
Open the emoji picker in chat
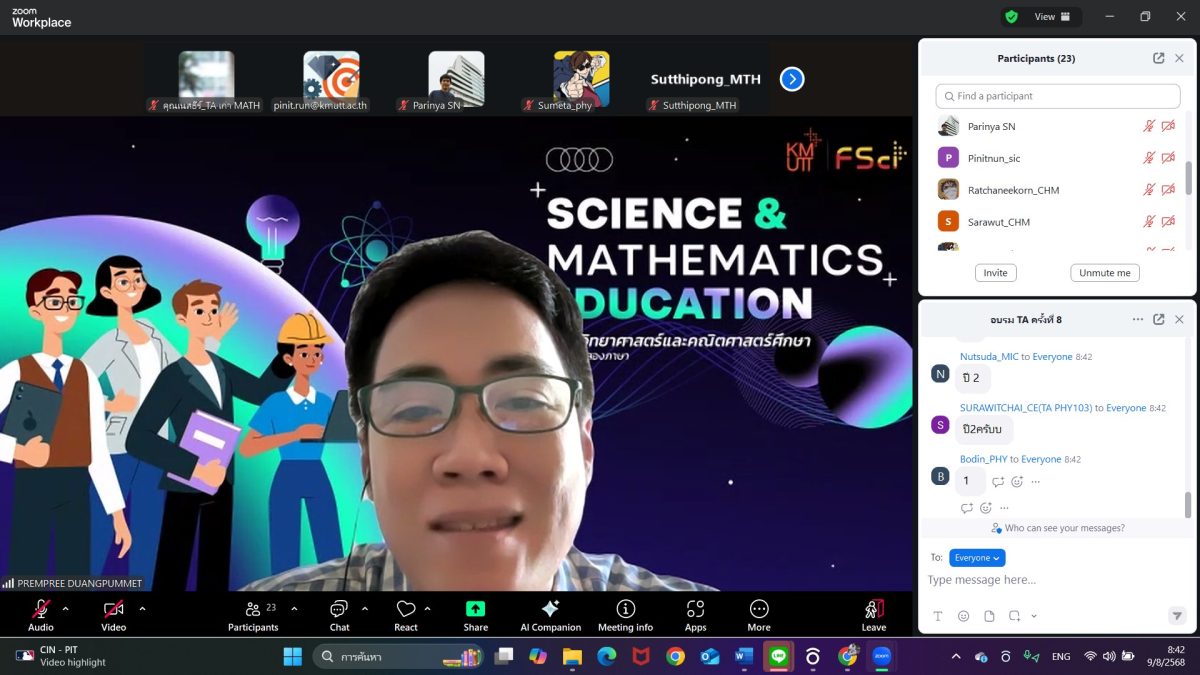[x=963, y=616]
